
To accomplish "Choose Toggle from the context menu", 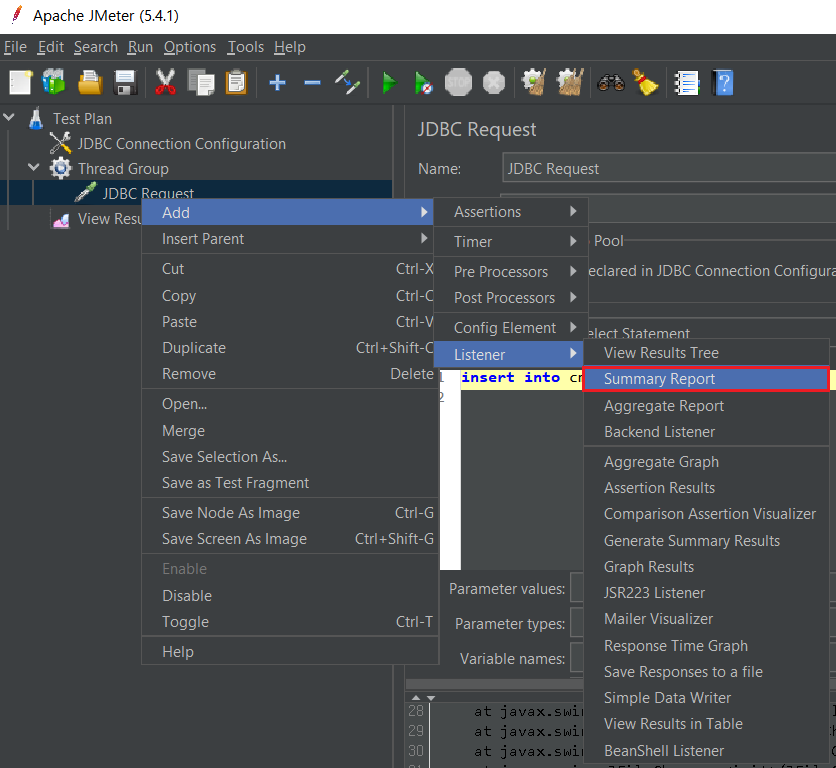I will click(x=290, y=621).
